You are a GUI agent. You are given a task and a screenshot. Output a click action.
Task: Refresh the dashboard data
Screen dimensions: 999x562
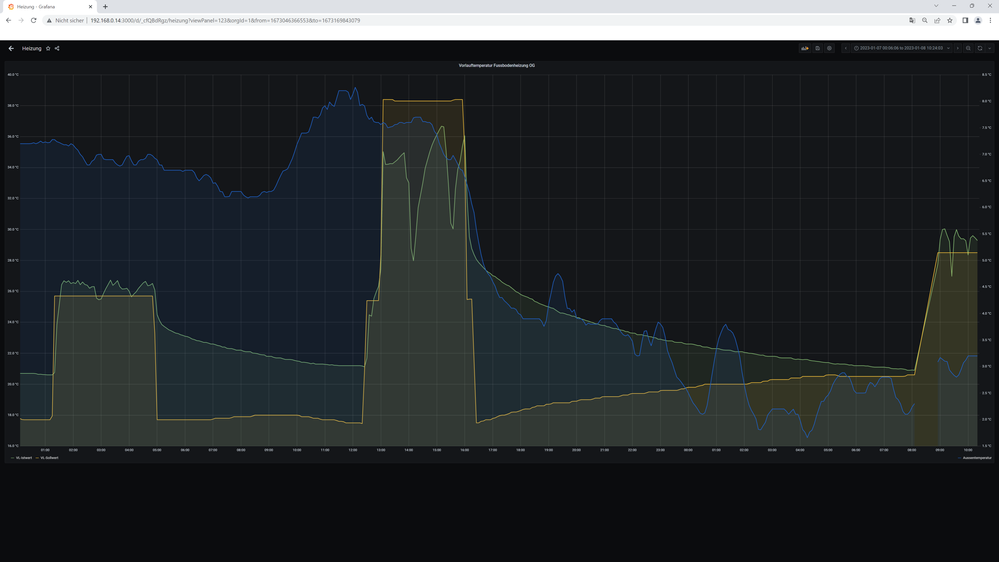pos(980,48)
